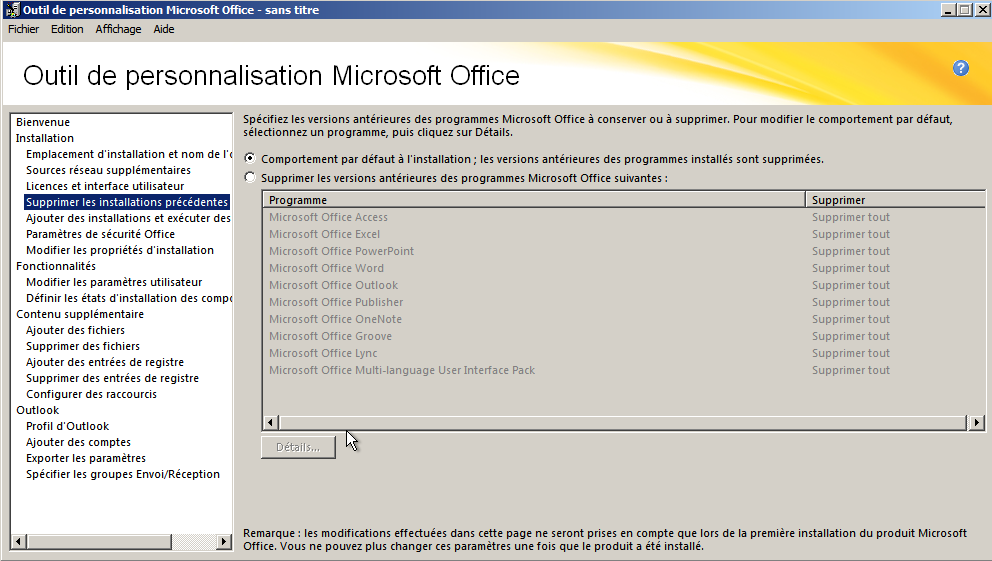Open 'Modifier les propriétés d'installation' page
Screen dimensions: 992x561
click(120, 250)
